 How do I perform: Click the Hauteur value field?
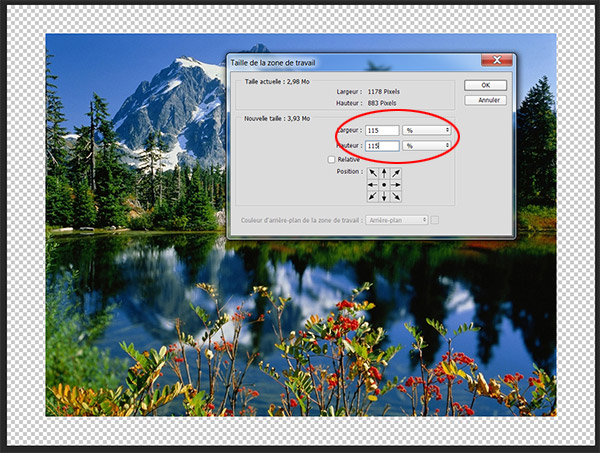(x=382, y=146)
